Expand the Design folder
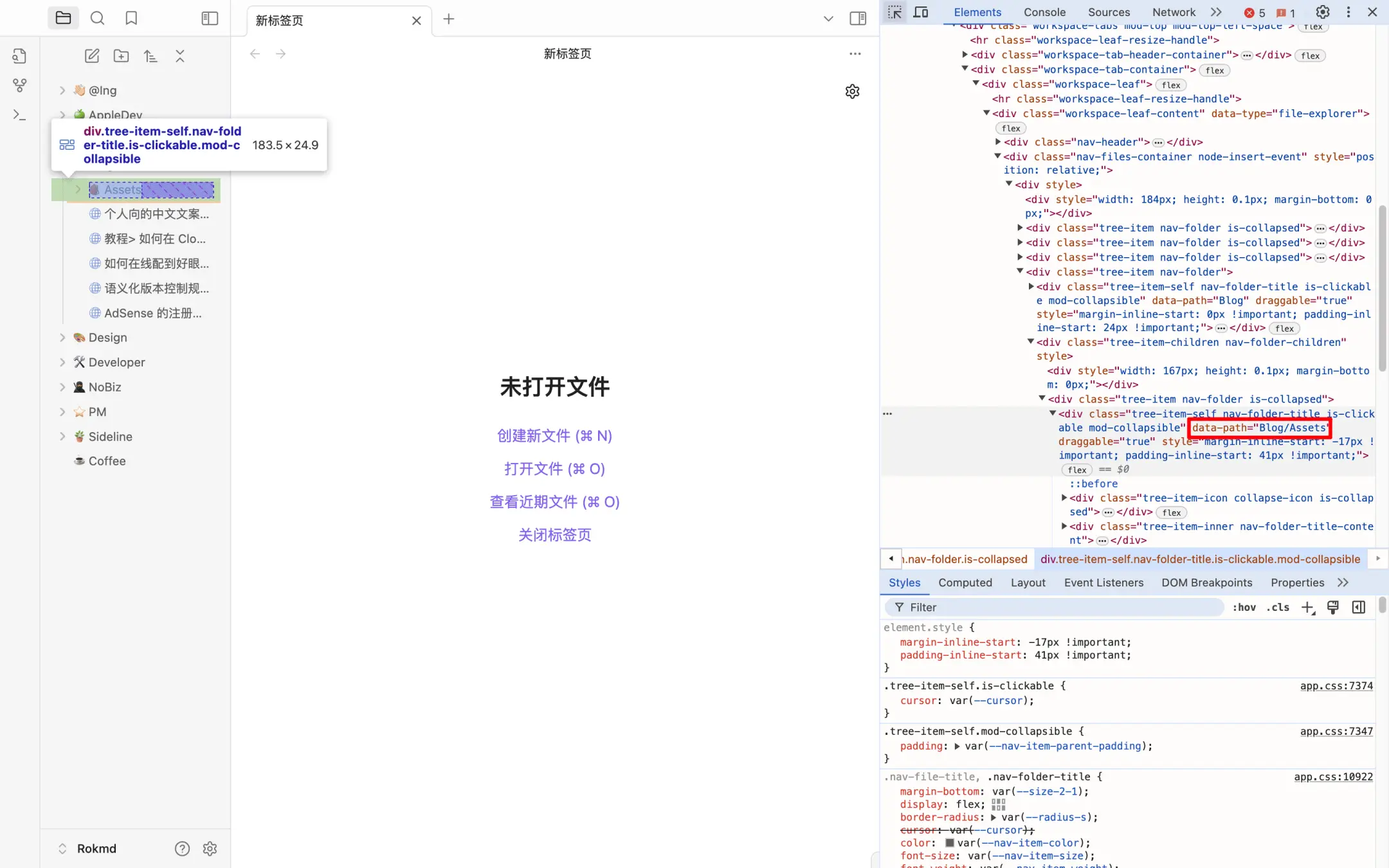 (x=62, y=338)
